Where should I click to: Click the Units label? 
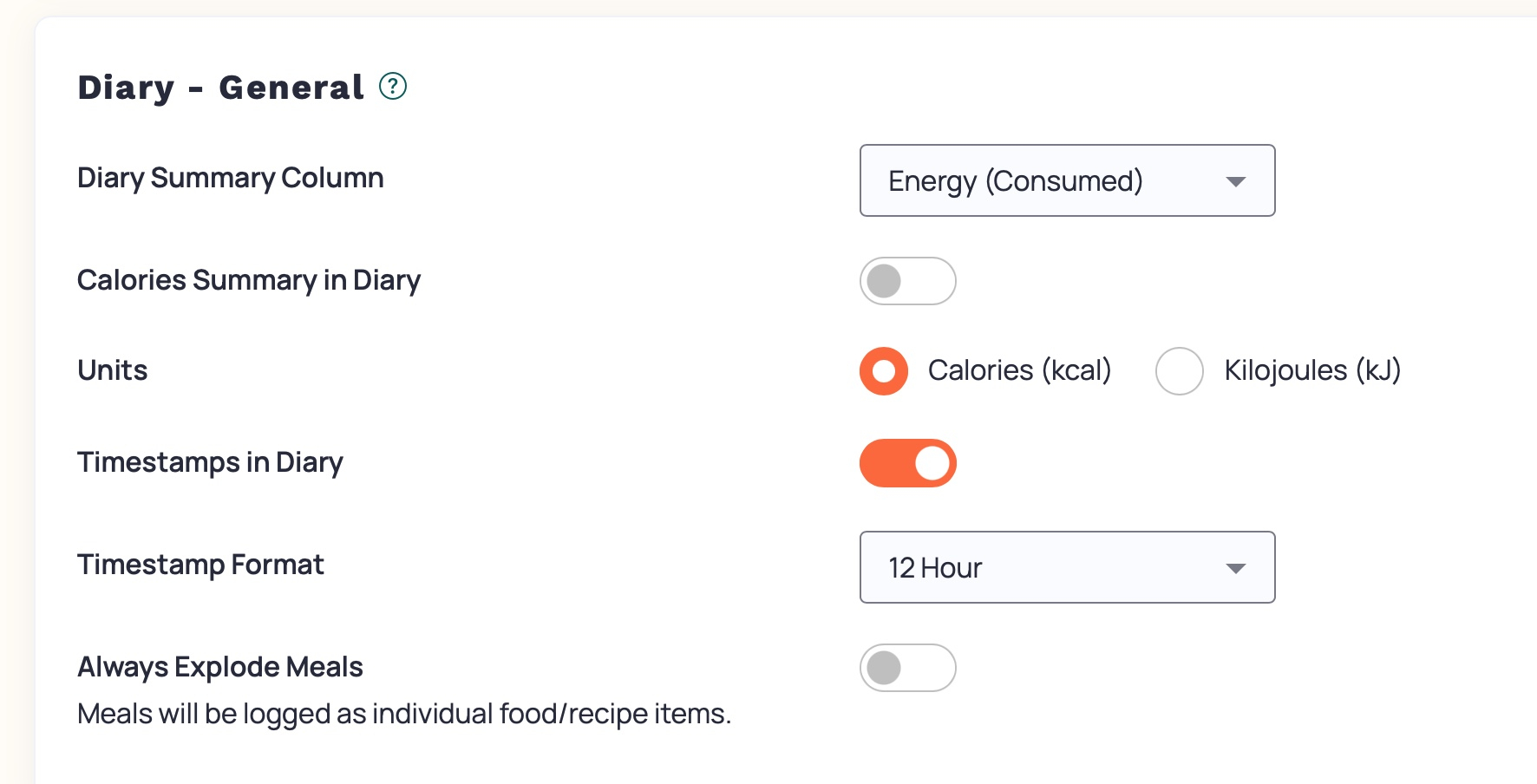pyautogui.click(x=113, y=370)
